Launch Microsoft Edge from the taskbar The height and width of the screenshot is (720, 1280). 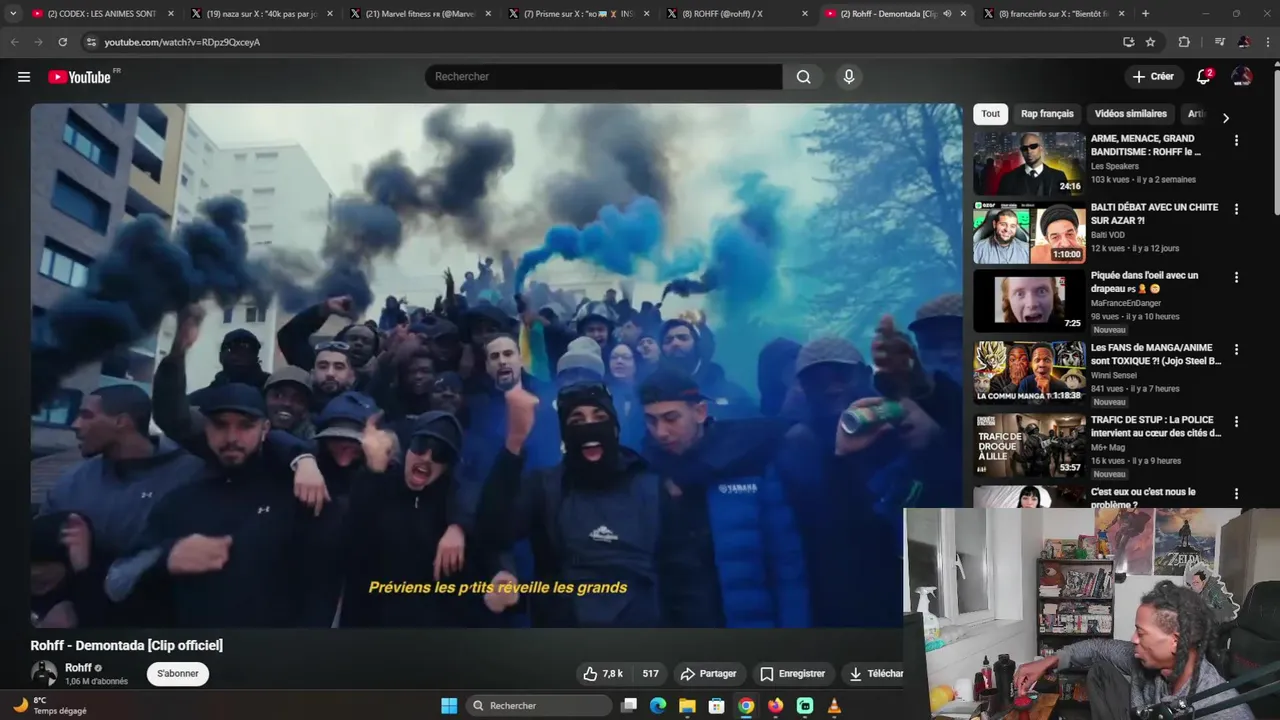coord(658,705)
